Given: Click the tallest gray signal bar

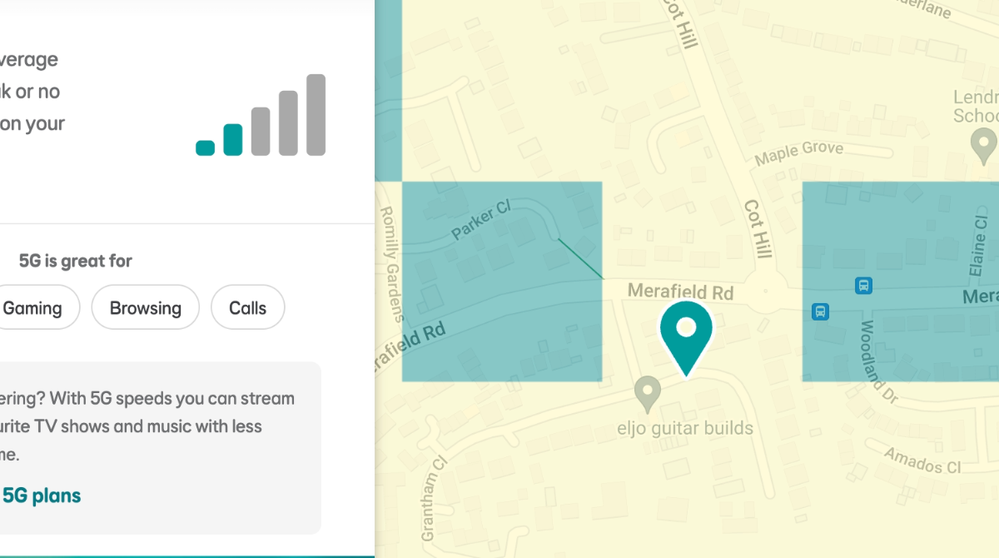Looking at the screenshot, I should coord(316,115).
